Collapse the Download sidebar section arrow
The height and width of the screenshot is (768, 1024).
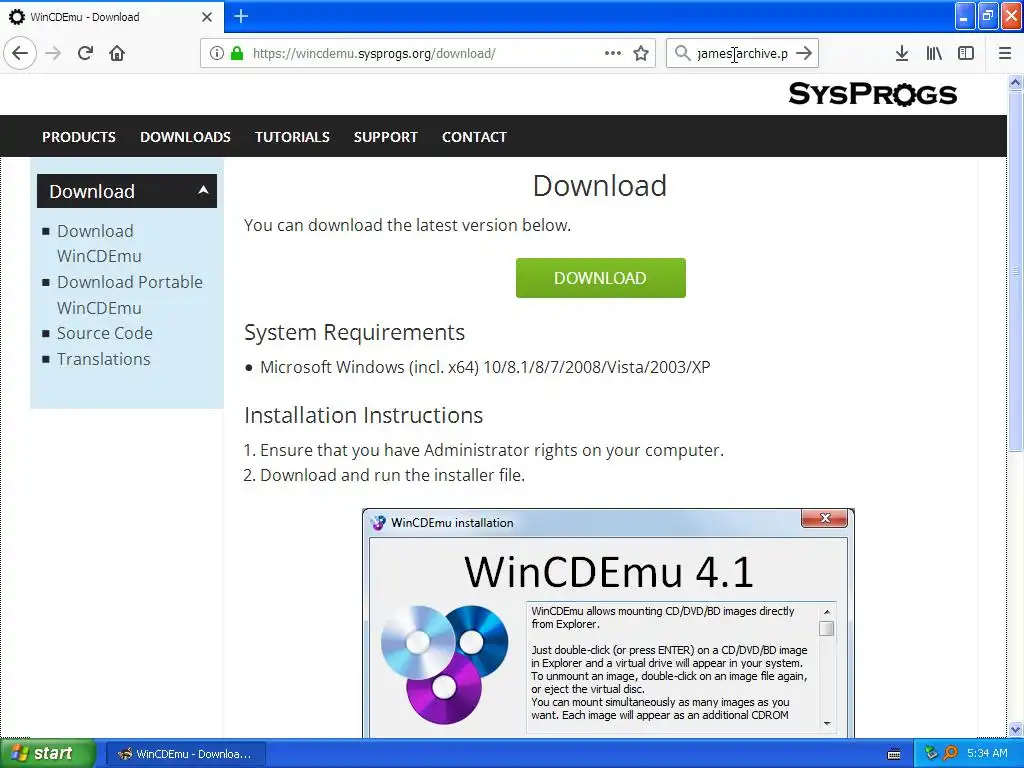click(x=203, y=190)
